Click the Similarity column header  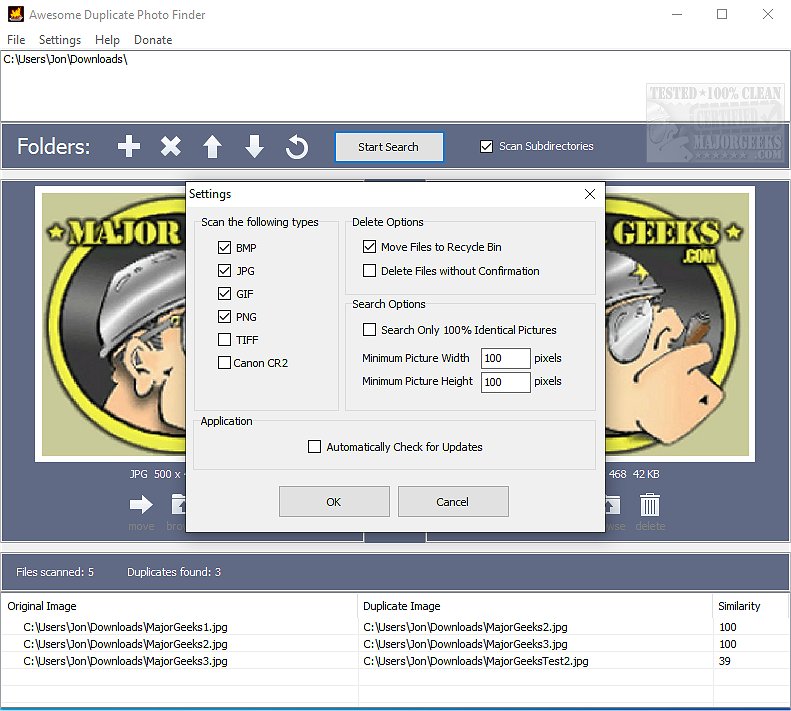[x=739, y=606]
